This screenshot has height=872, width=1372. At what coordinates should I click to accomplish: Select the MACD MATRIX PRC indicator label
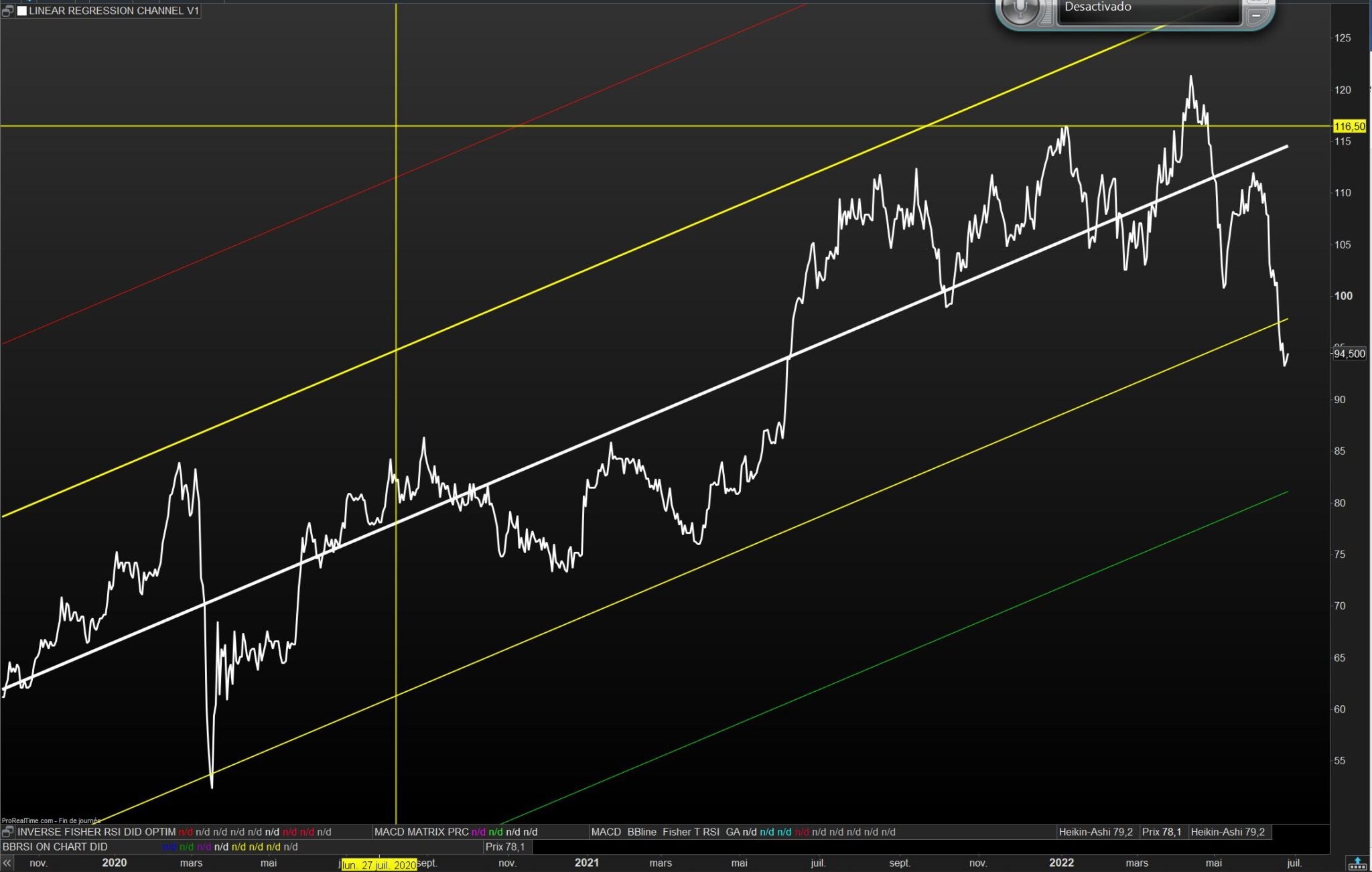pos(421,832)
